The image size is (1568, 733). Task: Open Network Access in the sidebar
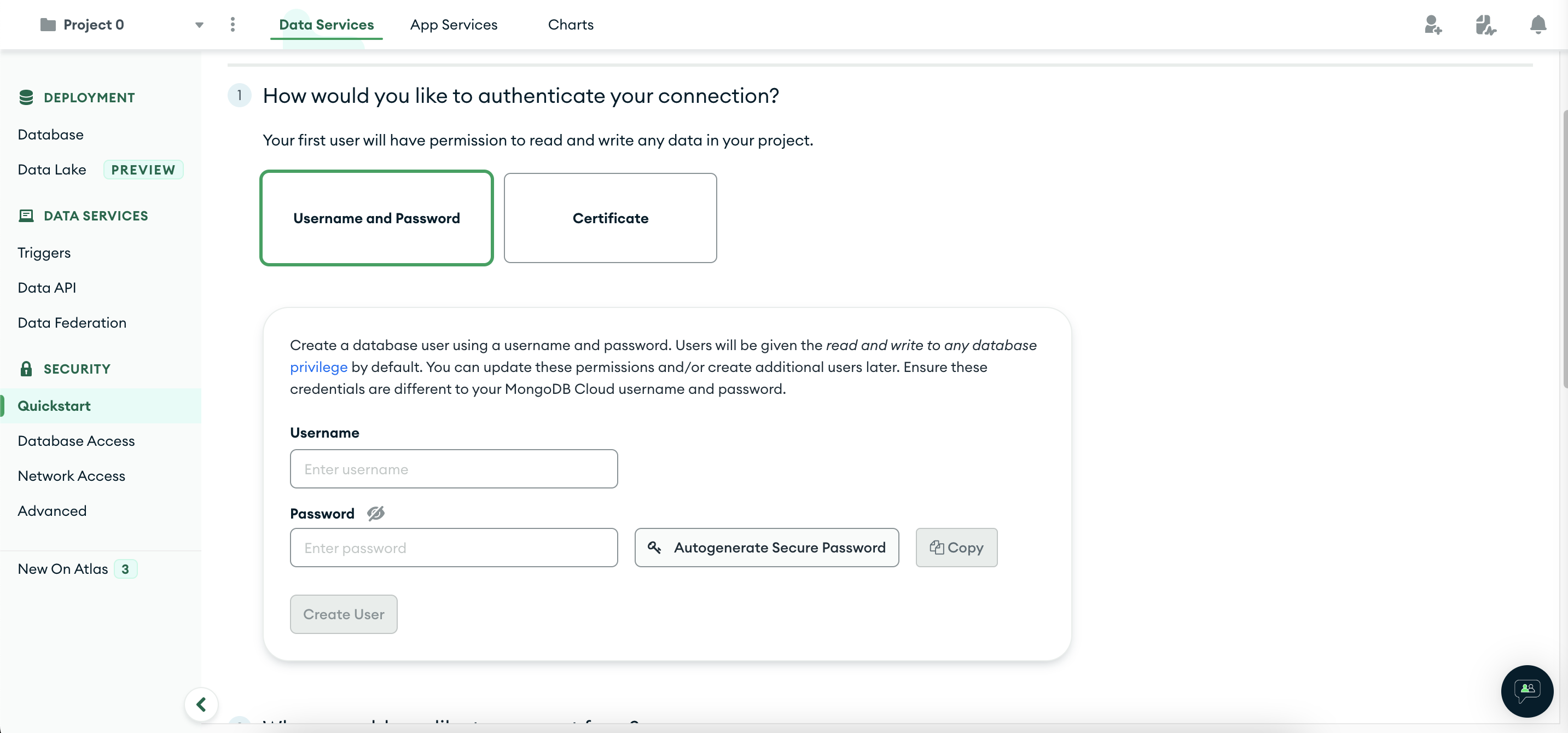(x=71, y=475)
